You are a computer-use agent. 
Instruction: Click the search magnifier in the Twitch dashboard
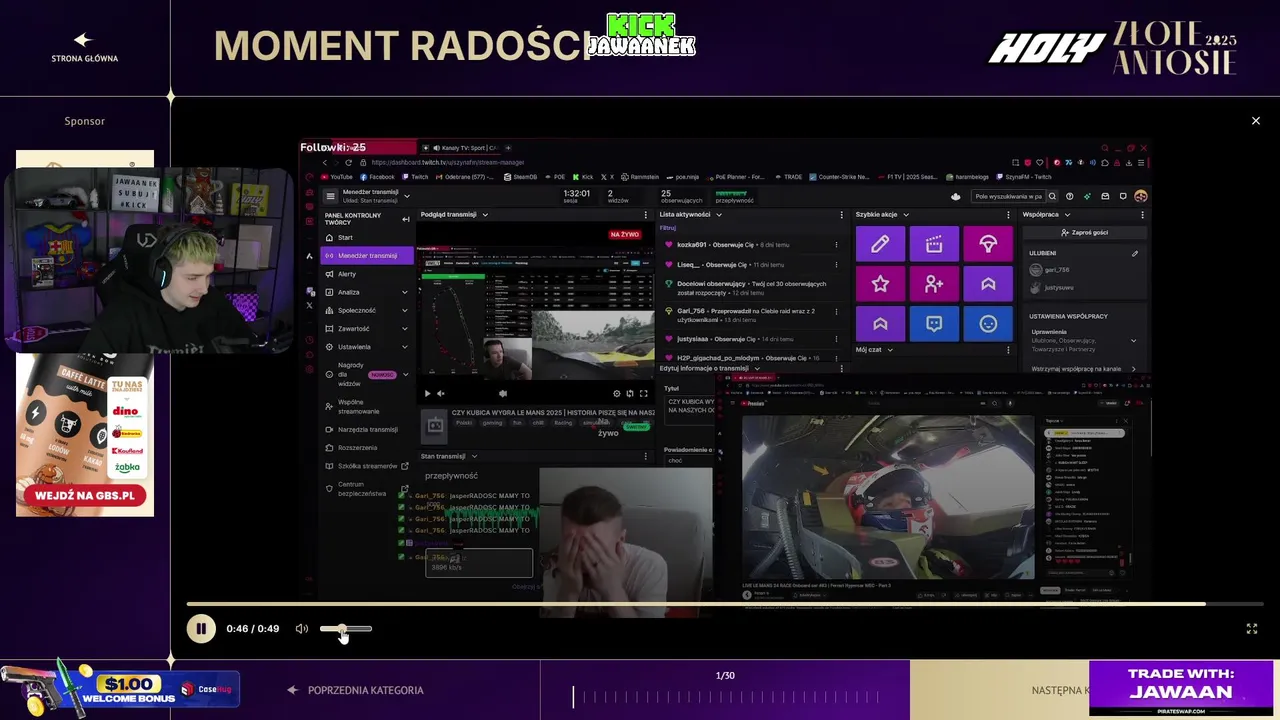tap(1052, 196)
